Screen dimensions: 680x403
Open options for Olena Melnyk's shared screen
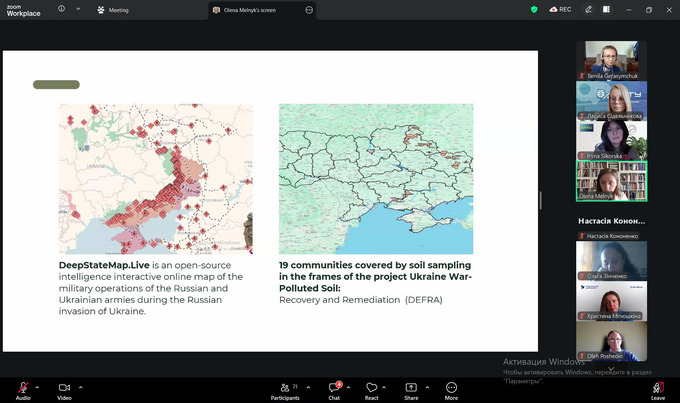point(309,10)
